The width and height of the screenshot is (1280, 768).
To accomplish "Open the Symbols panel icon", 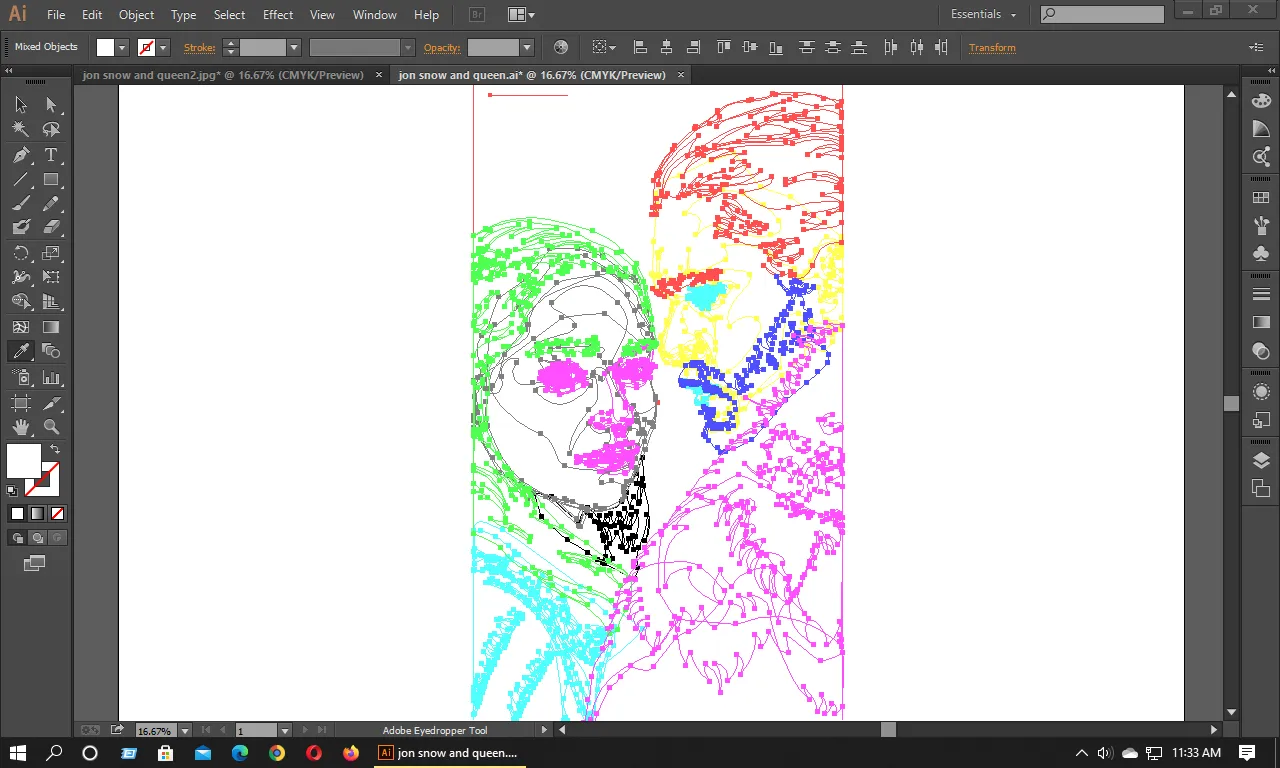I will (1261, 254).
